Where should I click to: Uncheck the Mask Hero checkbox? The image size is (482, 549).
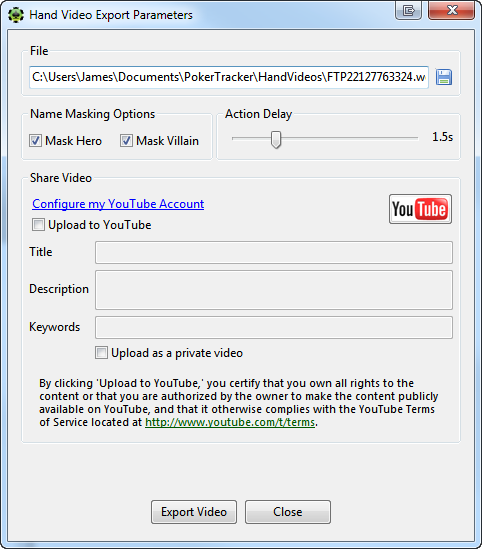(x=35, y=141)
